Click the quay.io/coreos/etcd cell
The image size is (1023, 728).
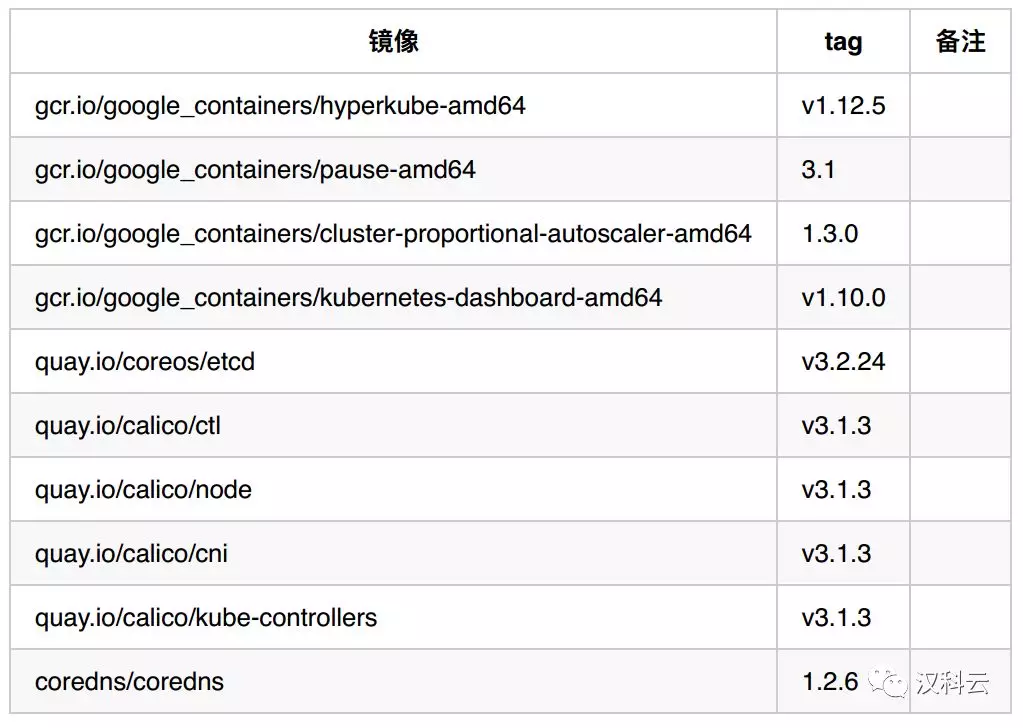pyautogui.click(x=393, y=361)
